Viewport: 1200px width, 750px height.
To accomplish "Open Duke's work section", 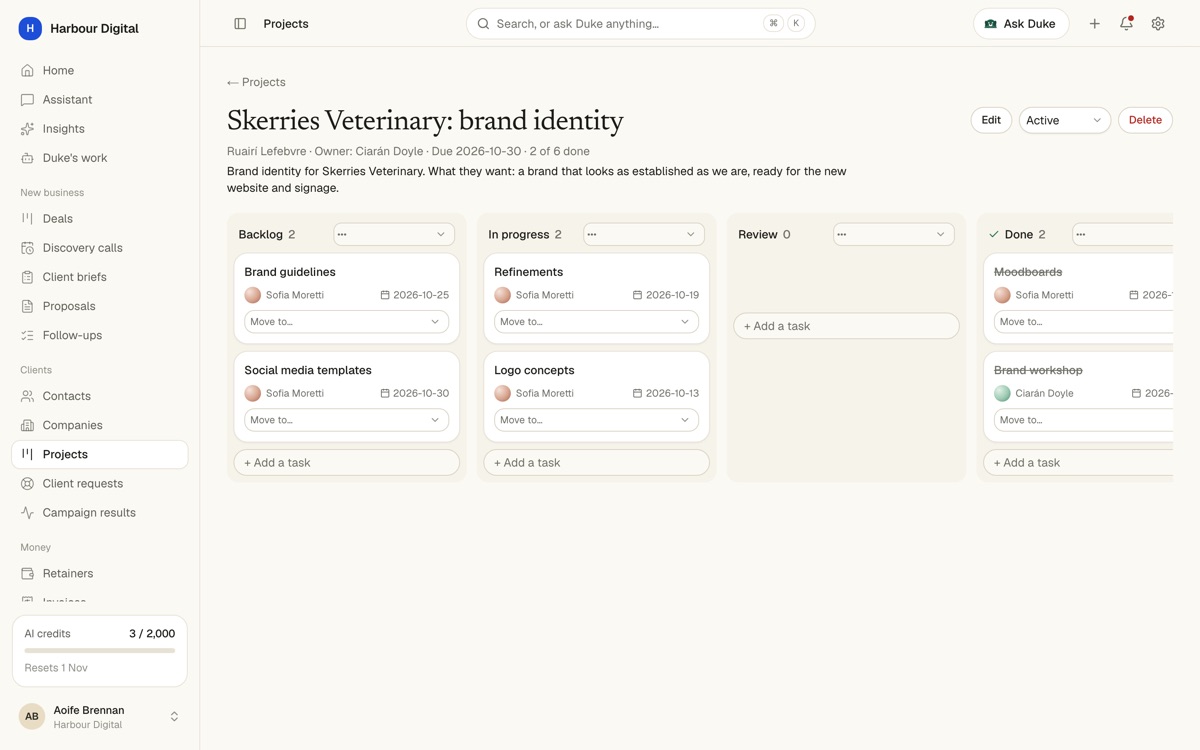I will [100, 158].
